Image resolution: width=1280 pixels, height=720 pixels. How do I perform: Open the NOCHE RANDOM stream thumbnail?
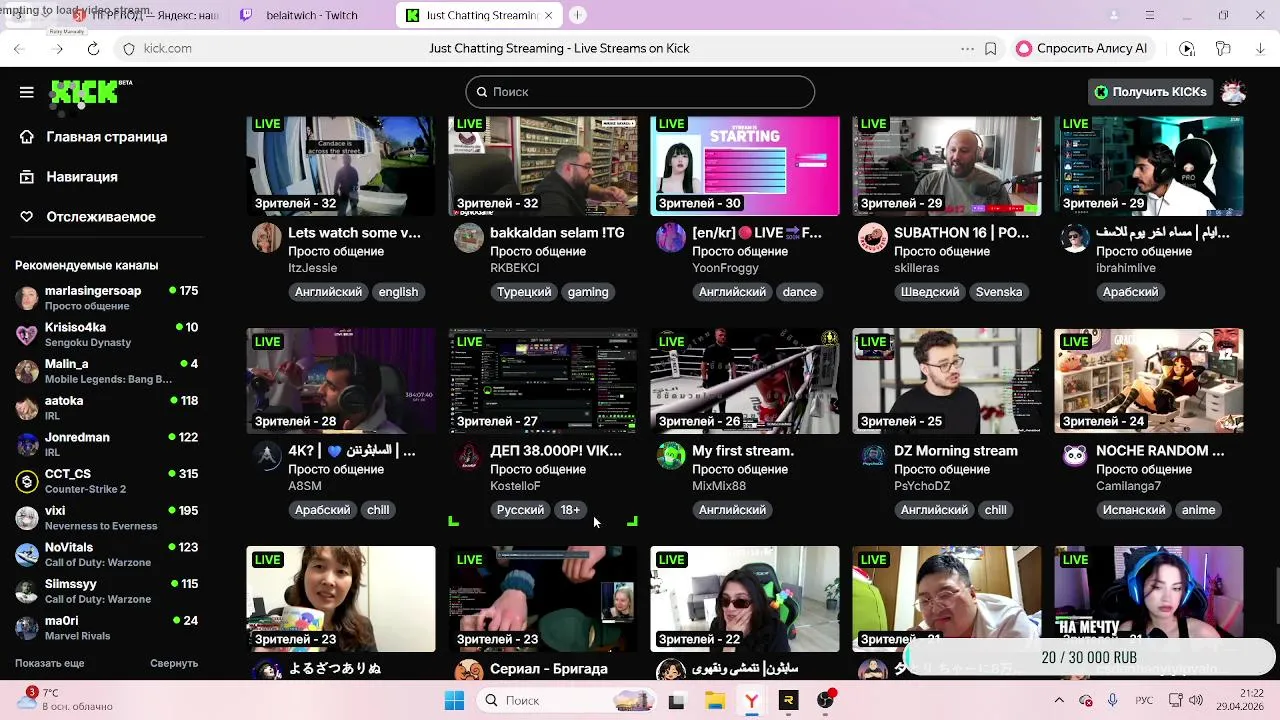[1149, 381]
